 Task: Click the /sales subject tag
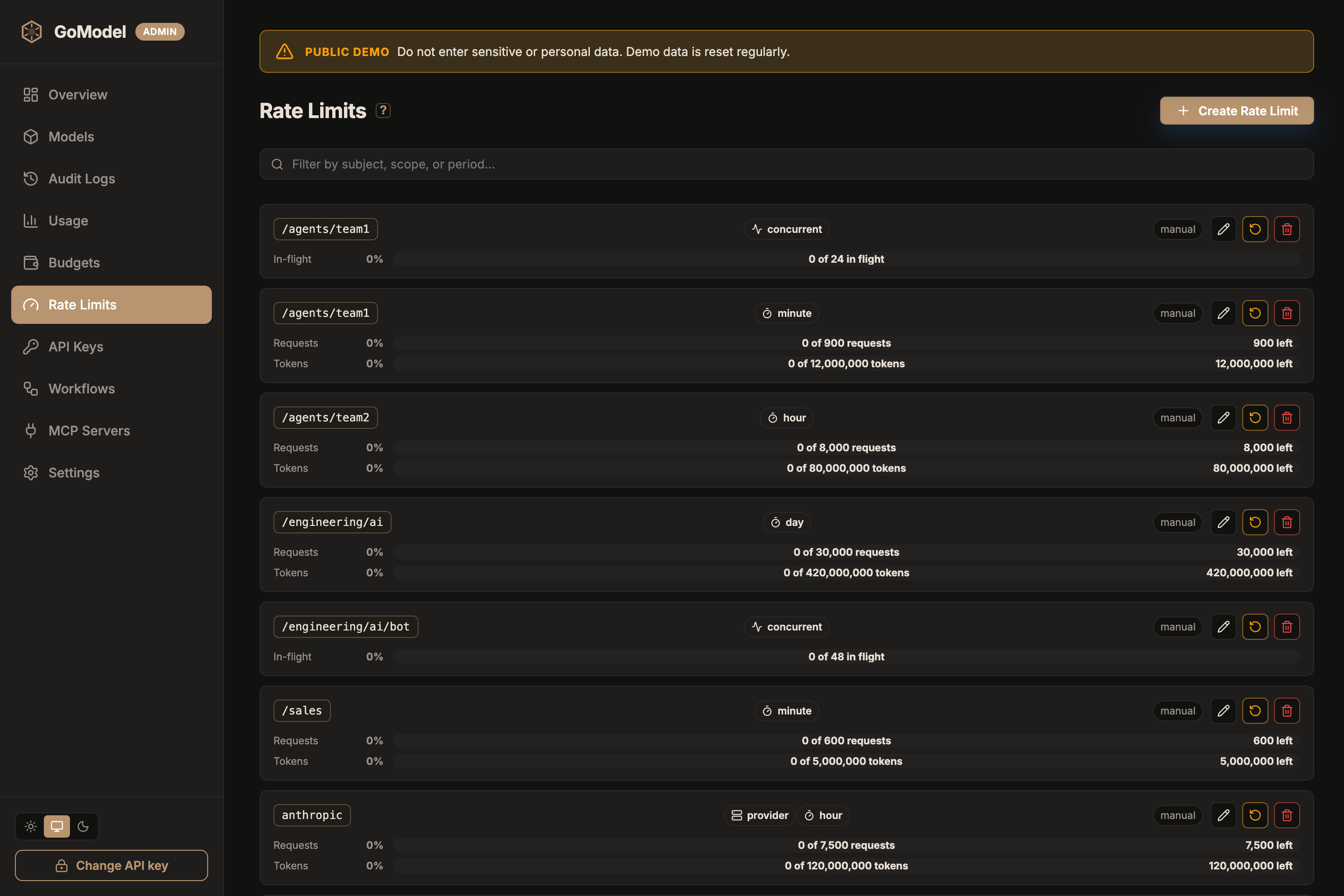coord(302,711)
